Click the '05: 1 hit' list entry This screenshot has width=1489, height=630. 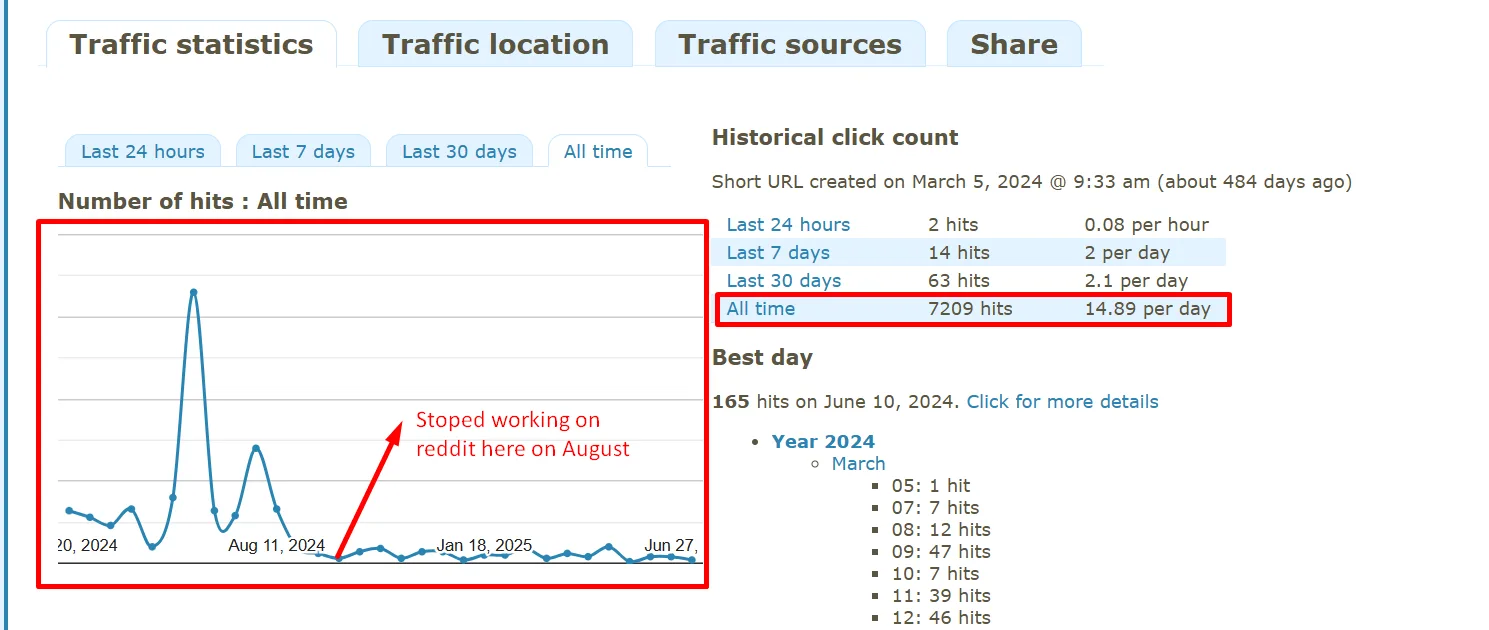[x=931, y=486]
